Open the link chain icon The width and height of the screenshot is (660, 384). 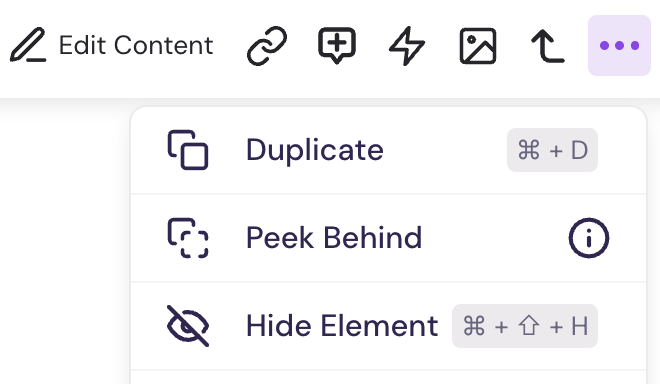267,45
